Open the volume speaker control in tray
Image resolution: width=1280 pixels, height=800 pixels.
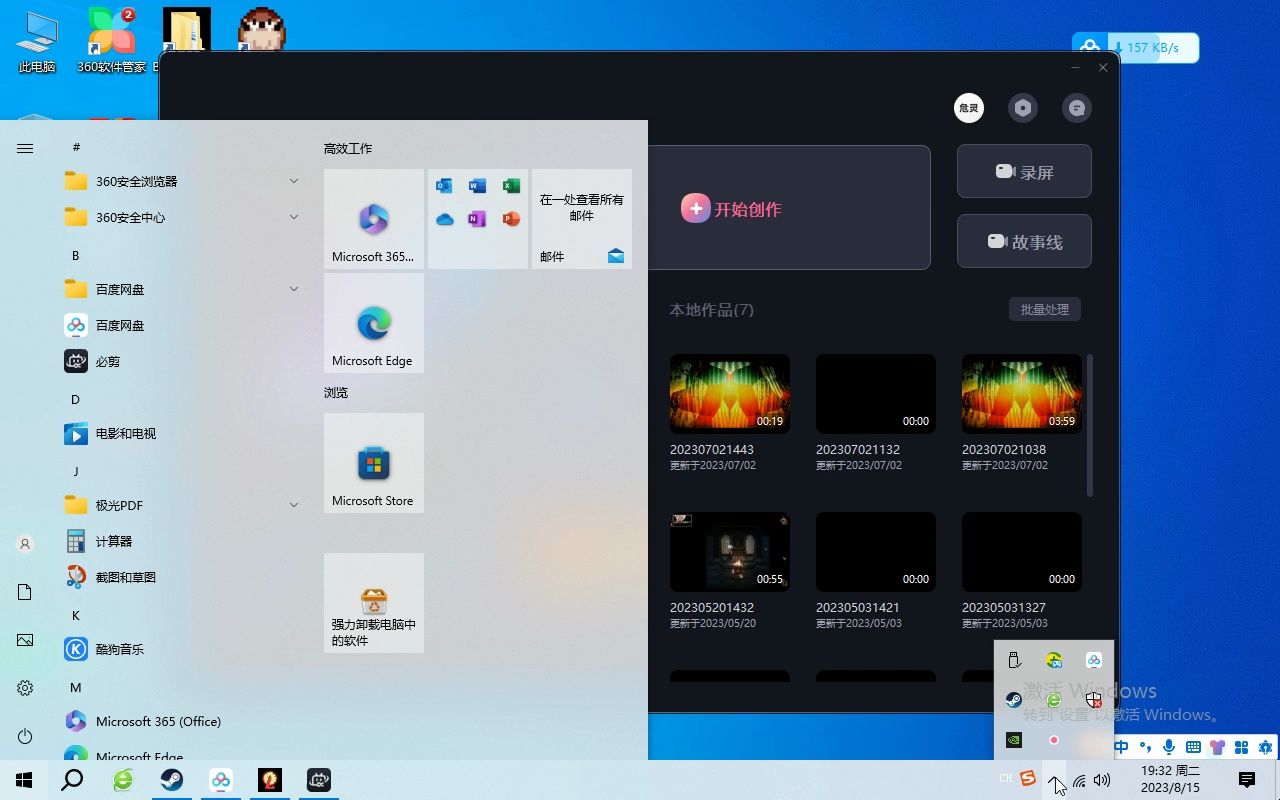[x=1102, y=780]
